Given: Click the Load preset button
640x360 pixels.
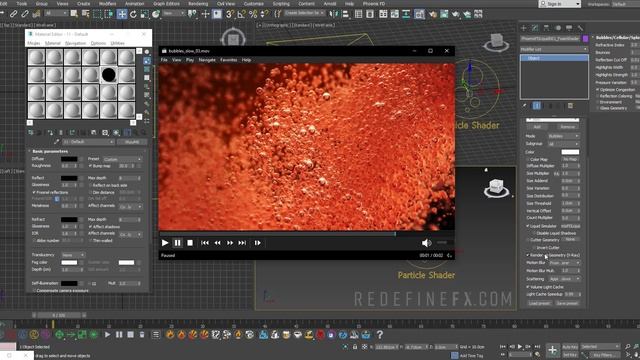Looking at the screenshot, I should pos(540,303).
